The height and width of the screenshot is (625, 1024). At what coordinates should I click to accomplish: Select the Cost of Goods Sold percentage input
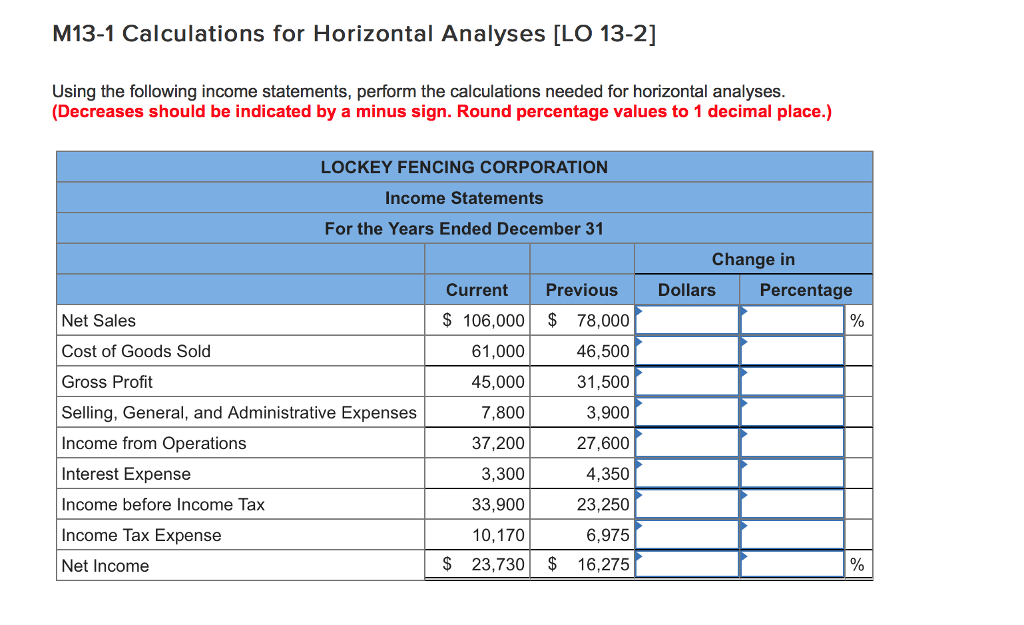point(791,351)
